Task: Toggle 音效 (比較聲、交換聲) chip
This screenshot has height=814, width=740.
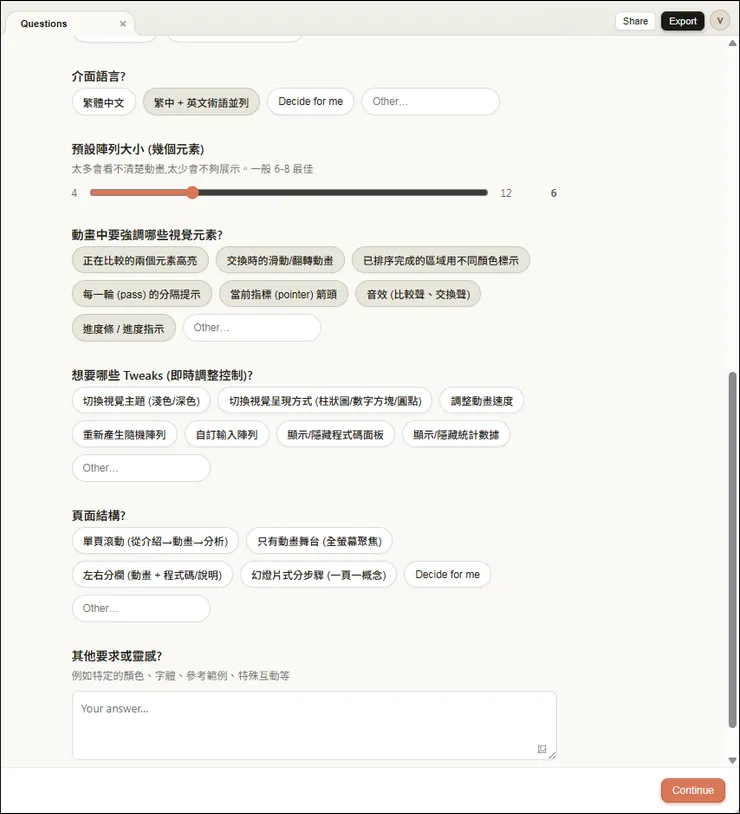Action: click(418, 294)
